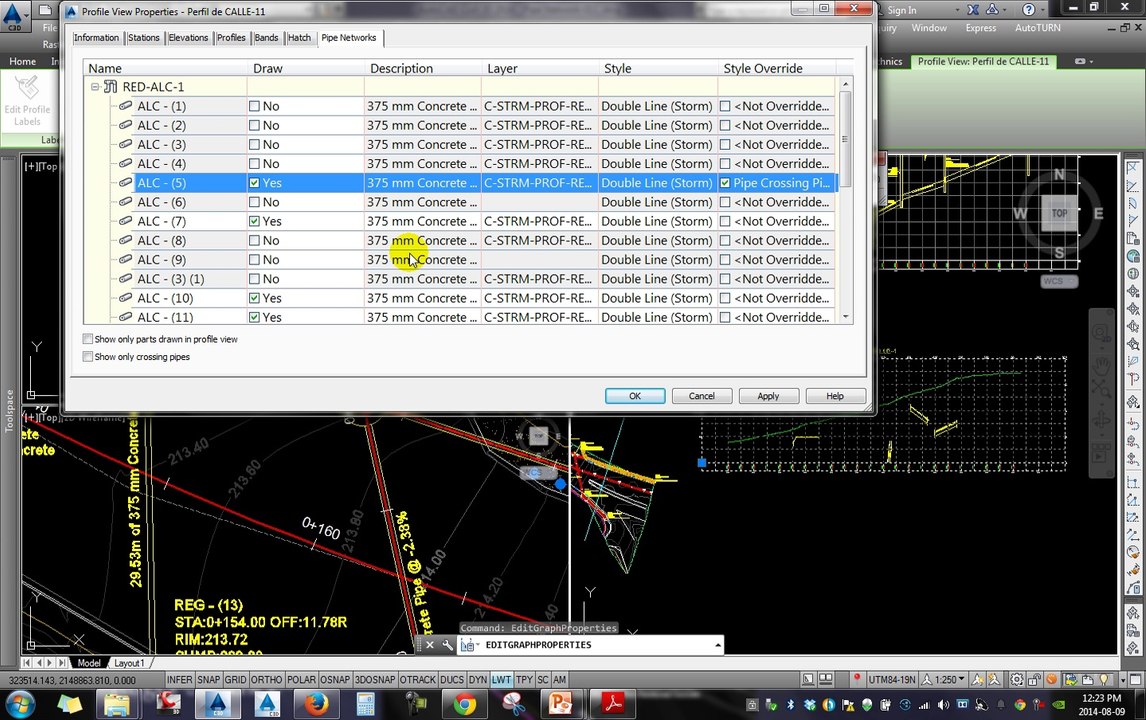Toggle OSNAP in status bar
The height and width of the screenshot is (720, 1146).
click(335, 680)
